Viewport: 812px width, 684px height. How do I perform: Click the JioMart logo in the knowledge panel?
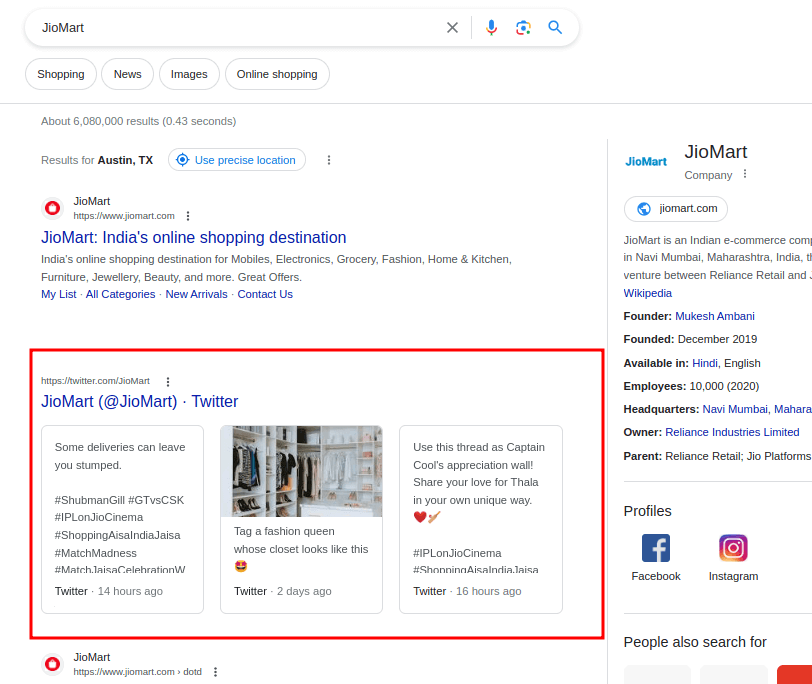[646, 161]
